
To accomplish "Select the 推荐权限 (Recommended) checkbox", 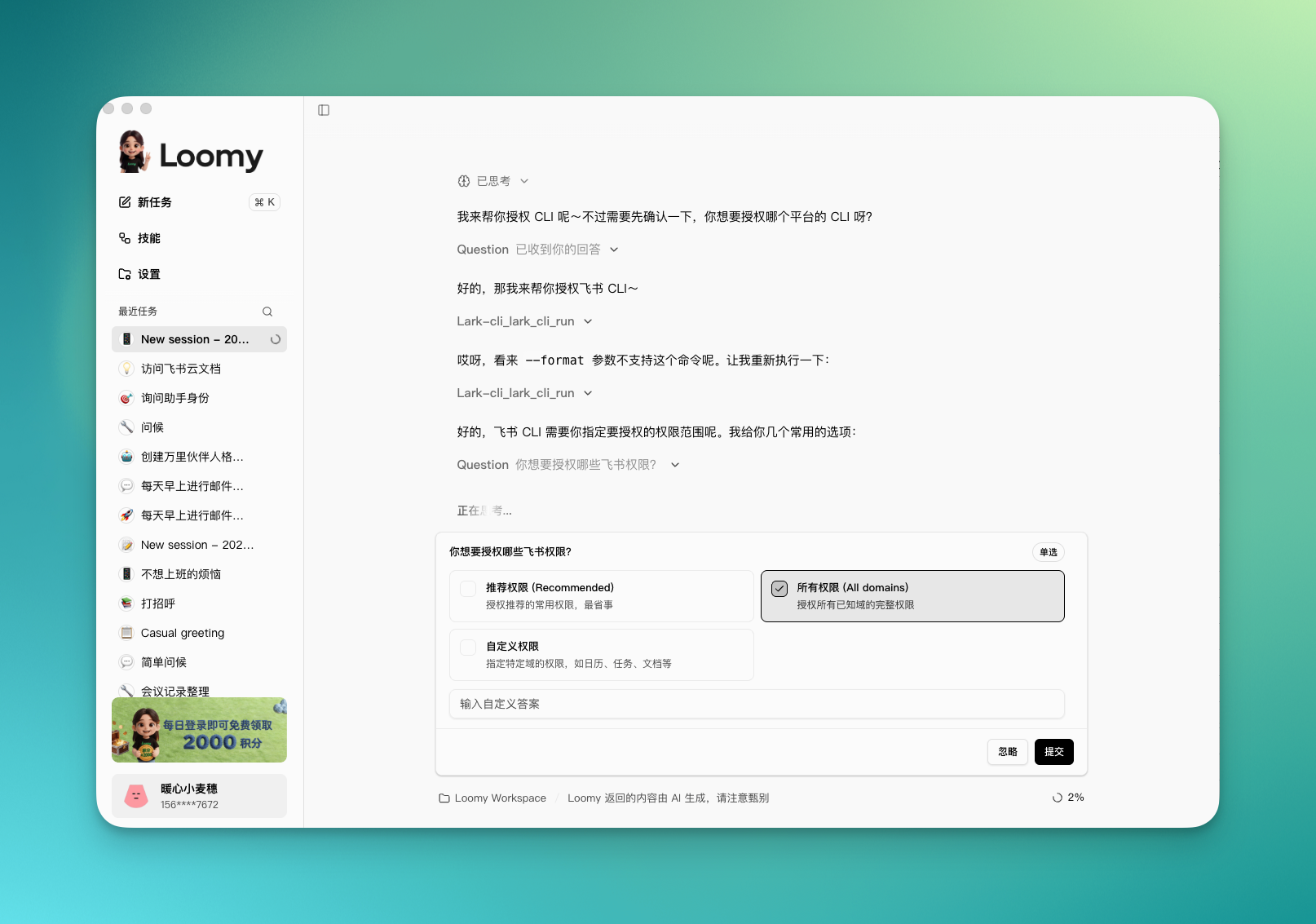I will tap(468, 589).
